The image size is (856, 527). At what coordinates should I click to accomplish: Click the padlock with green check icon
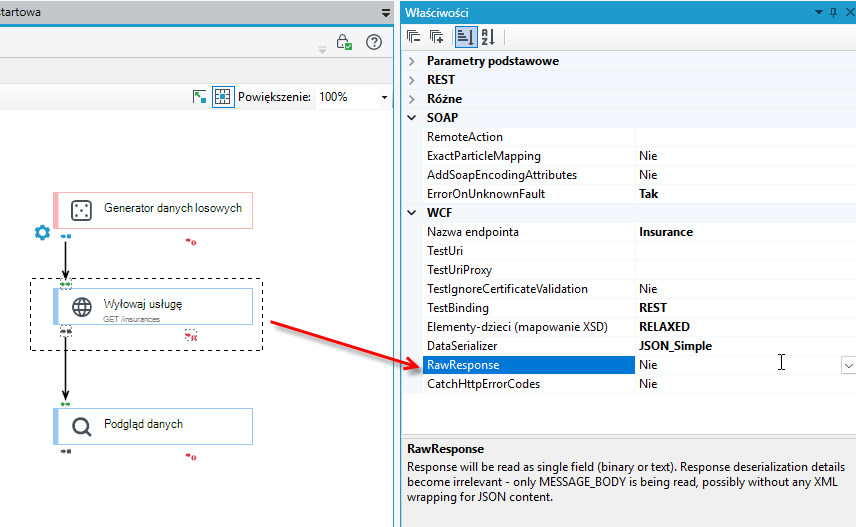pos(344,42)
